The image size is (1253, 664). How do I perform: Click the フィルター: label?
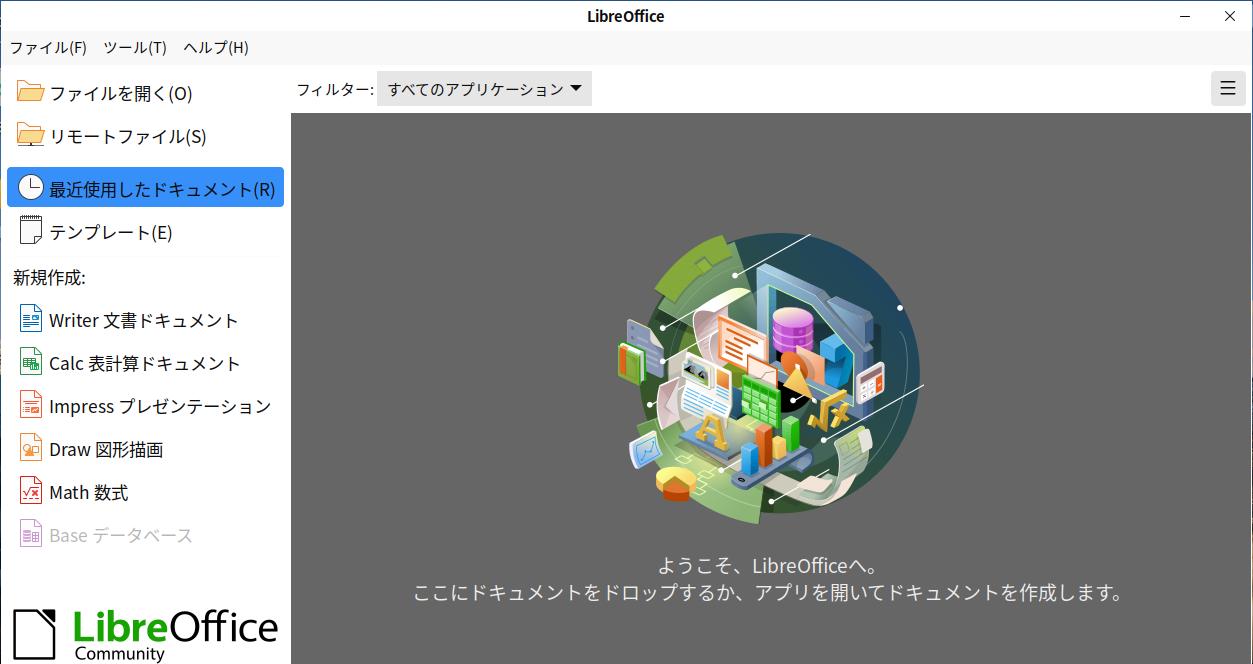334,89
